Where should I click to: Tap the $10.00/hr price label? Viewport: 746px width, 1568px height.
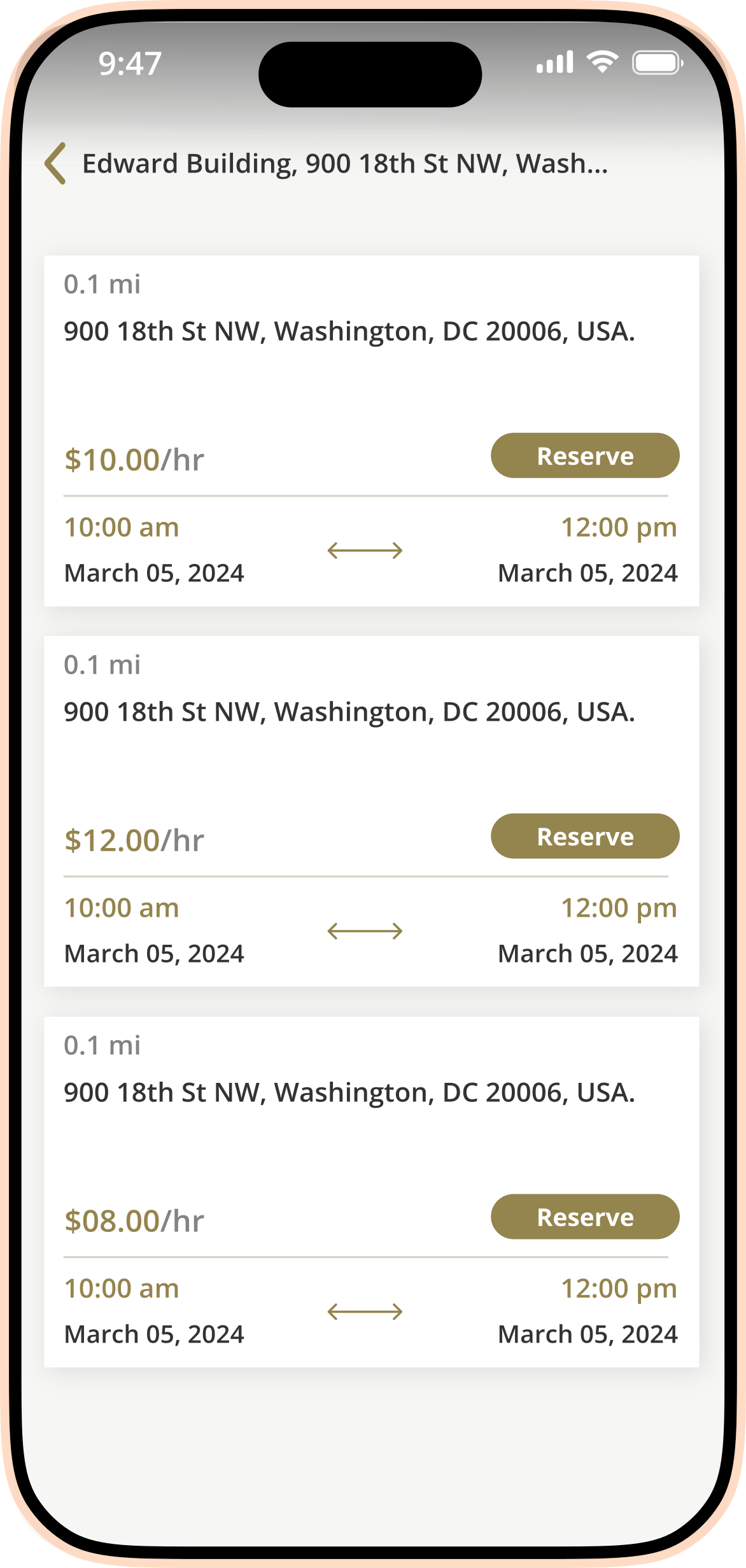(134, 460)
